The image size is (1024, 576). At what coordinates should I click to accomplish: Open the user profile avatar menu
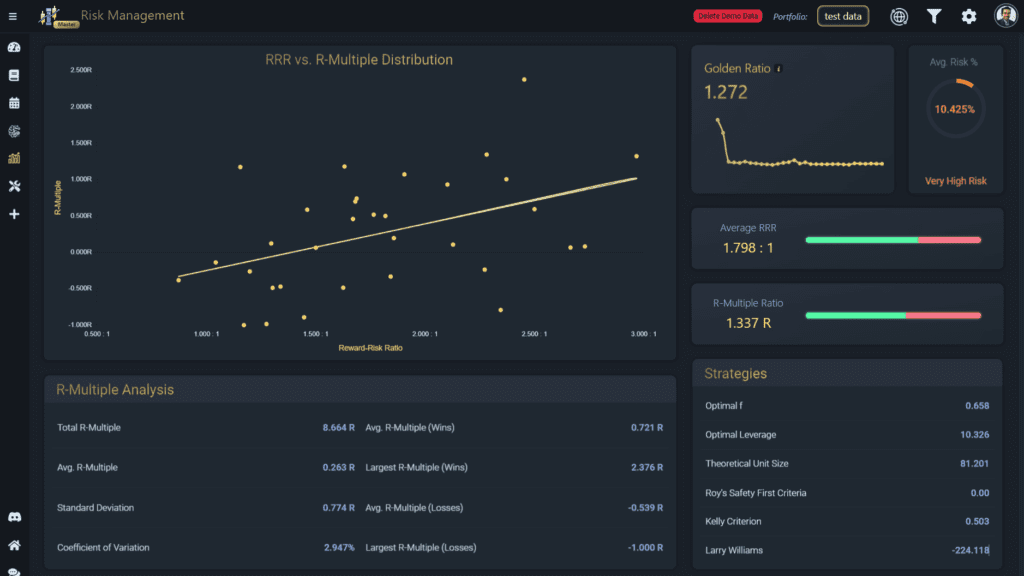(1005, 16)
